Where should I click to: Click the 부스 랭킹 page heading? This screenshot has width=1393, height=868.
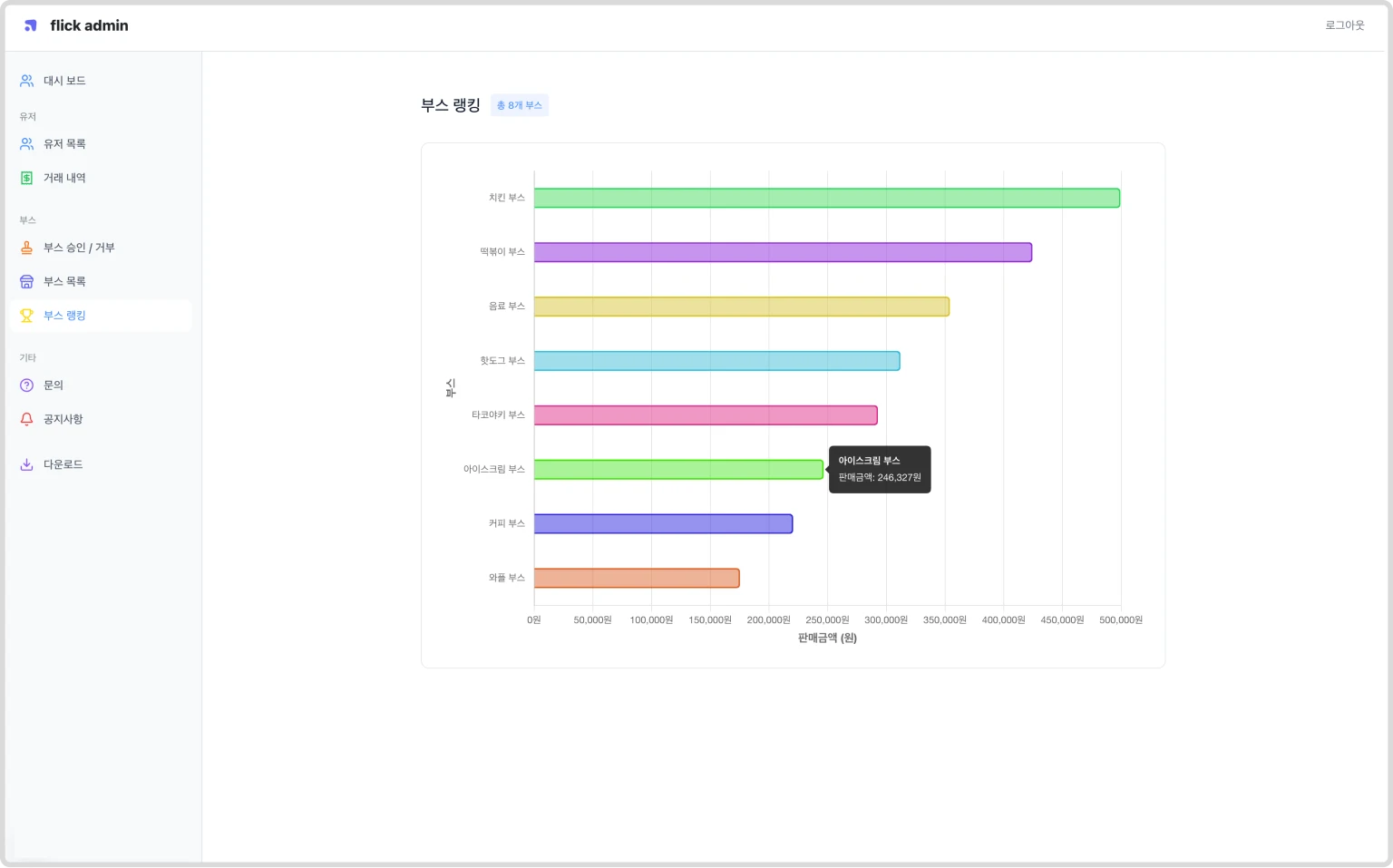pos(450,105)
